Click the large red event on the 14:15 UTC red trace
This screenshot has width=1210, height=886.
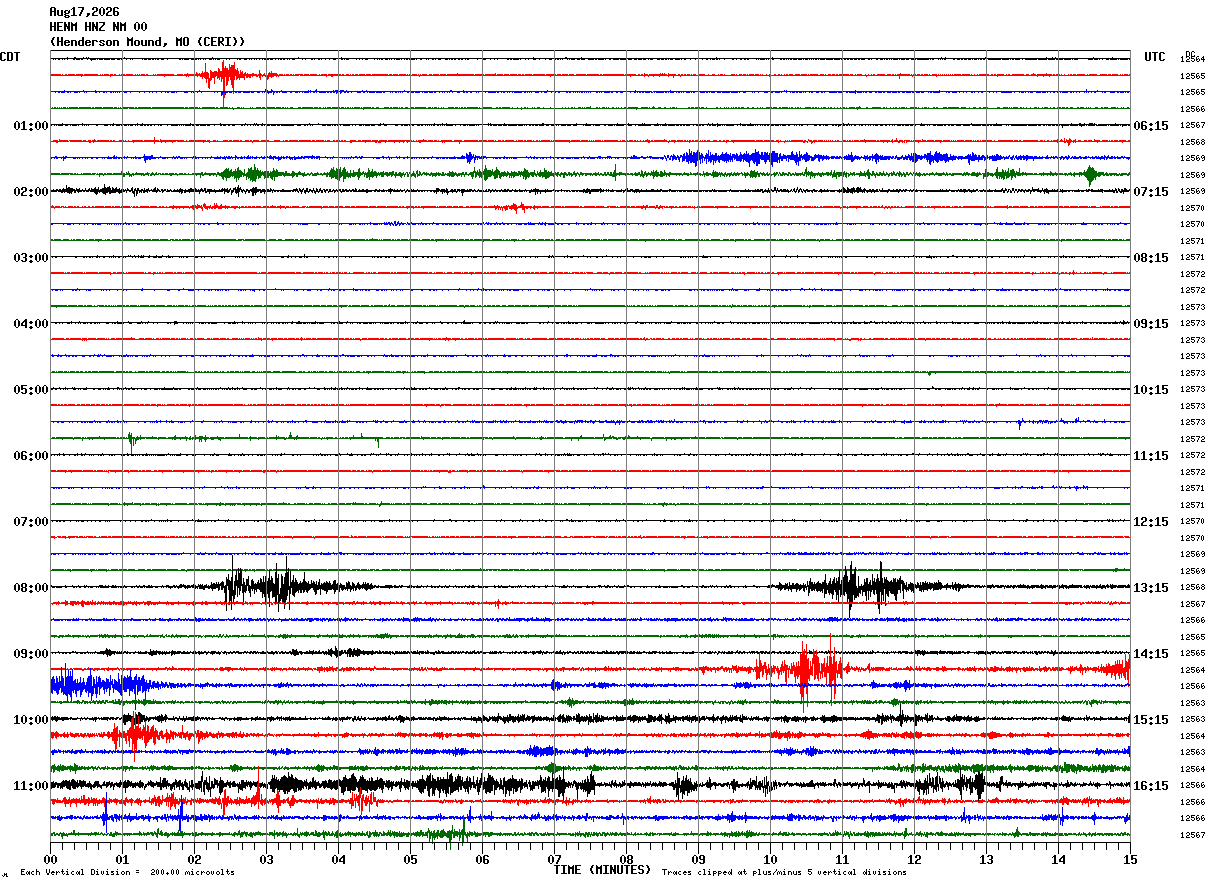(x=808, y=668)
